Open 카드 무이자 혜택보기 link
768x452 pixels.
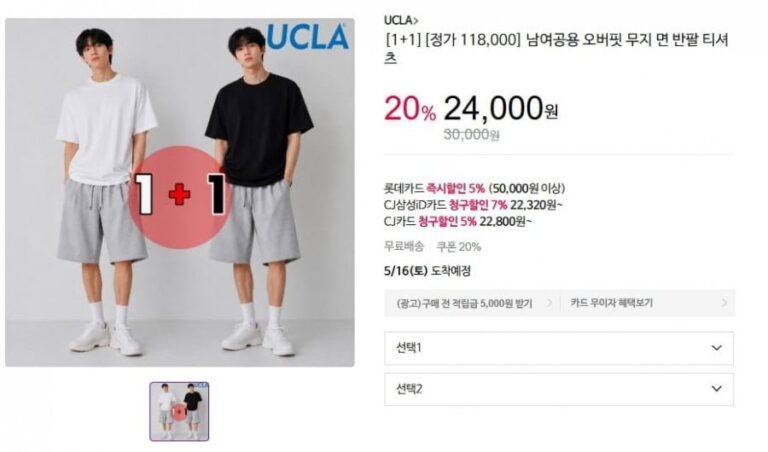[x=611, y=303]
